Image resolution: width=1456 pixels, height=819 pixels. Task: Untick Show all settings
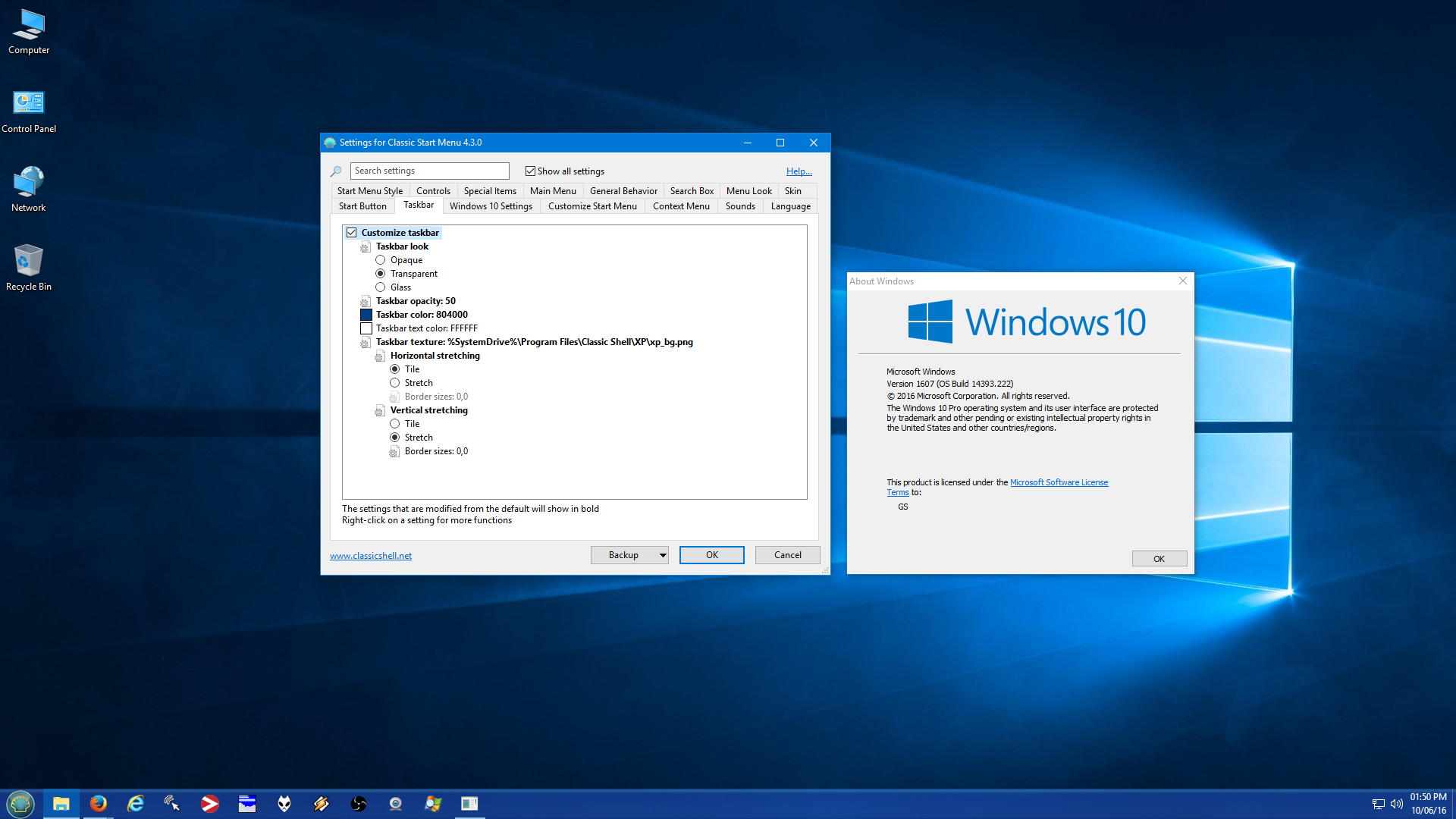coord(530,171)
